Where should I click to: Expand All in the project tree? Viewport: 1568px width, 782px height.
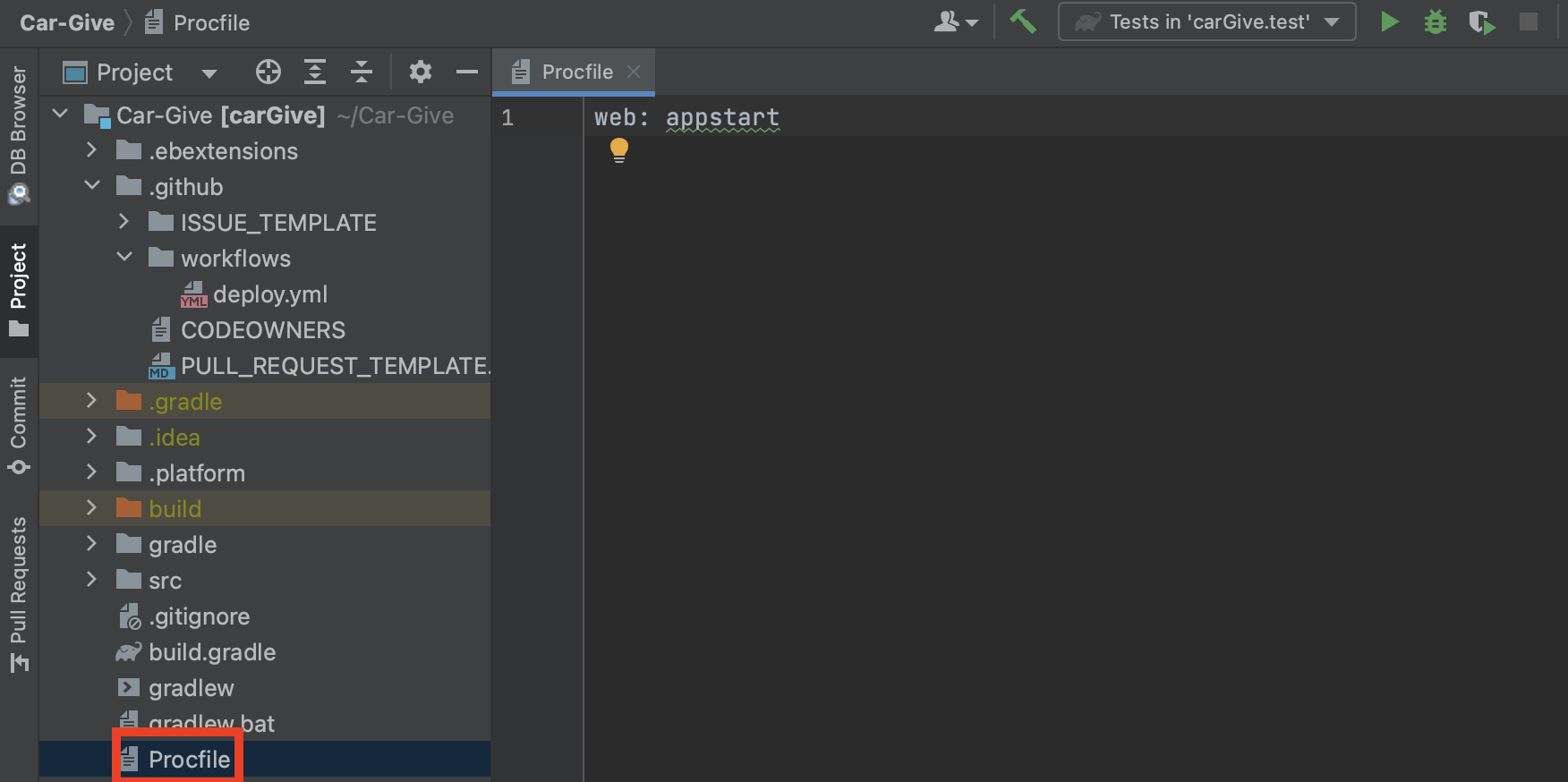(315, 72)
